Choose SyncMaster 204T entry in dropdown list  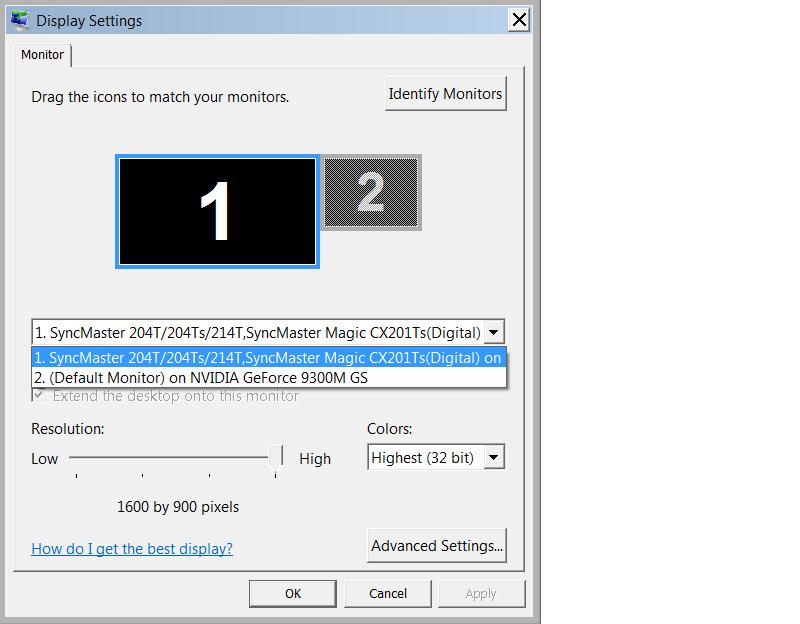pos(269,358)
